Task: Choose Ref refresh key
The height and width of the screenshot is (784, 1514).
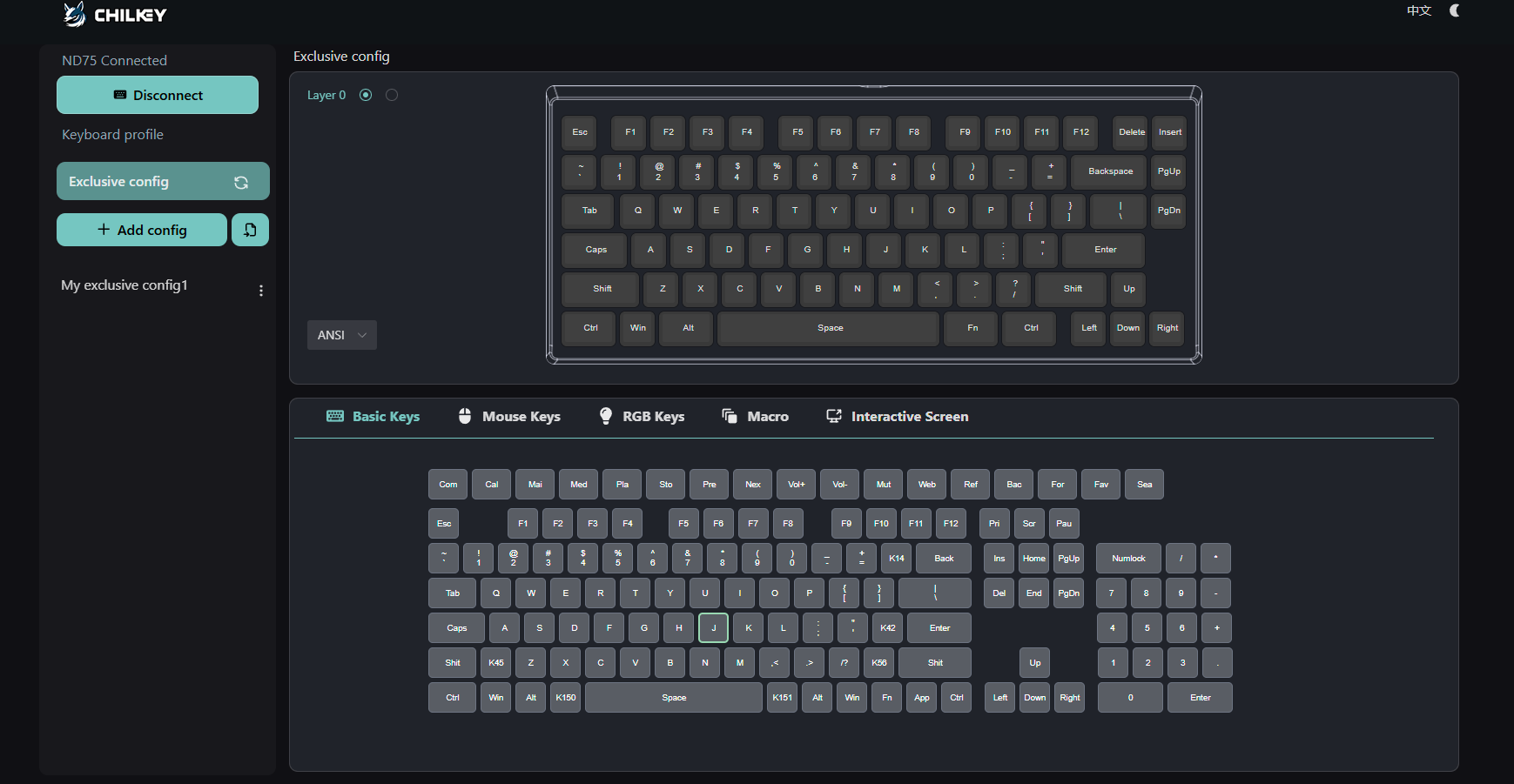Action: 971,485
